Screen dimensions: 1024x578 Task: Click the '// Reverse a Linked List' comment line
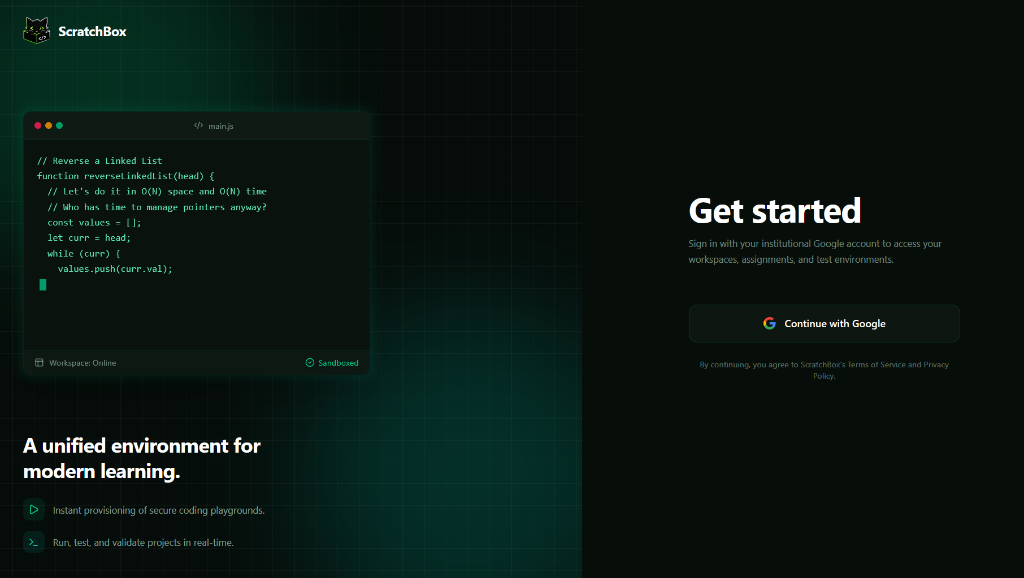click(x=99, y=161)
